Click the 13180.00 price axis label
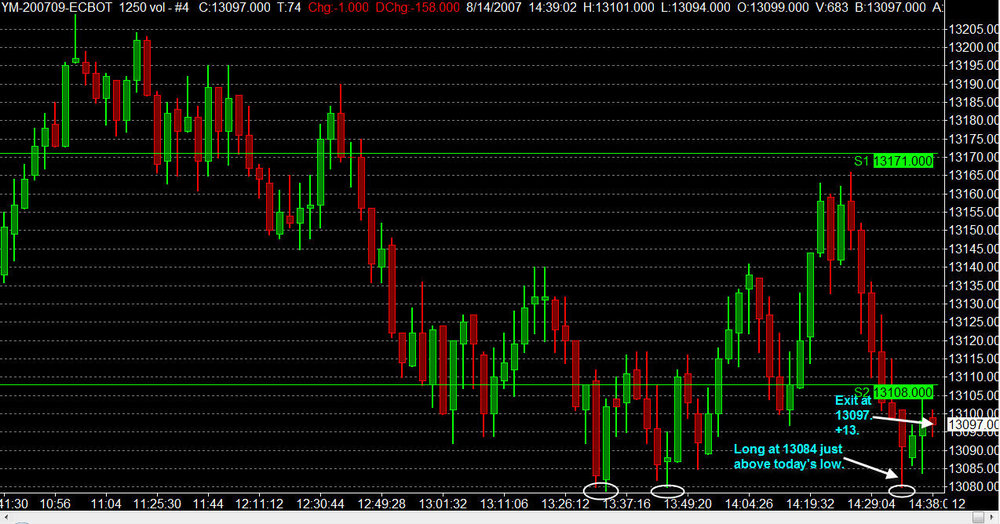This screenshot has height=524, width=1000. pyautogui.click(x=973, y=120)
